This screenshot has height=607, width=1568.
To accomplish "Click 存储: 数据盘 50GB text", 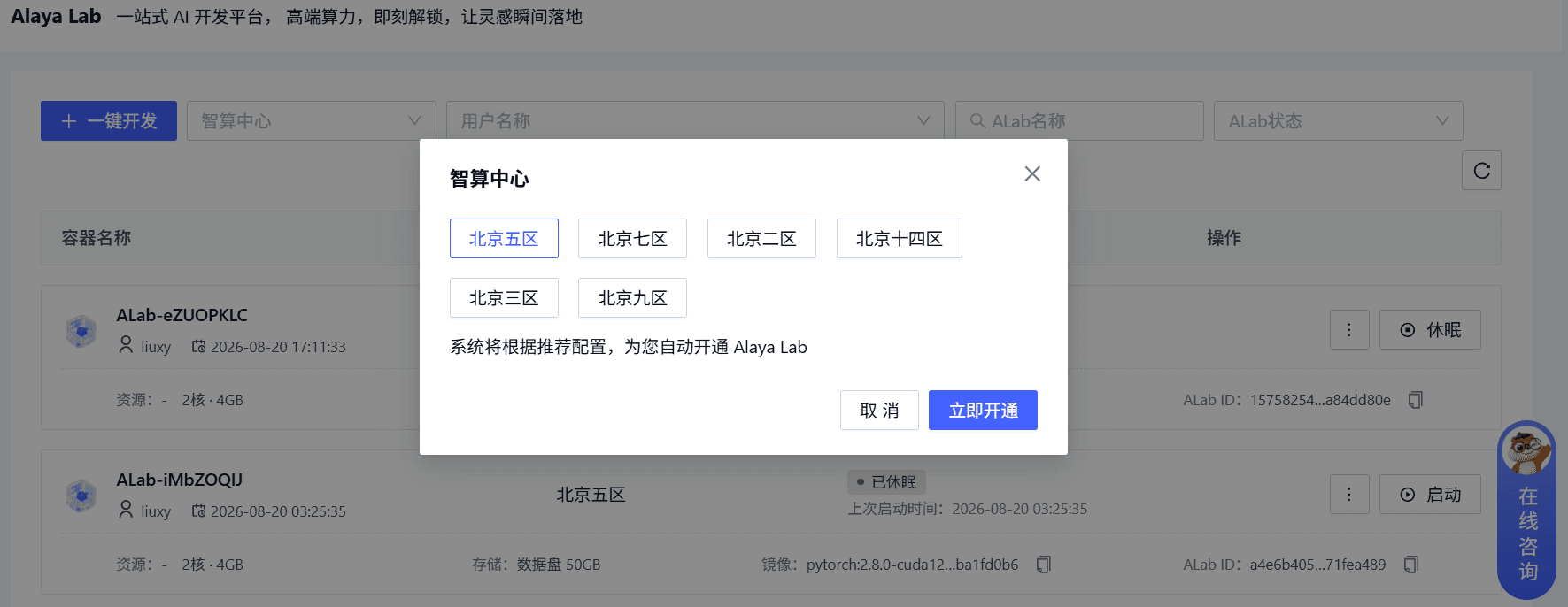I will tap(536, 565).
